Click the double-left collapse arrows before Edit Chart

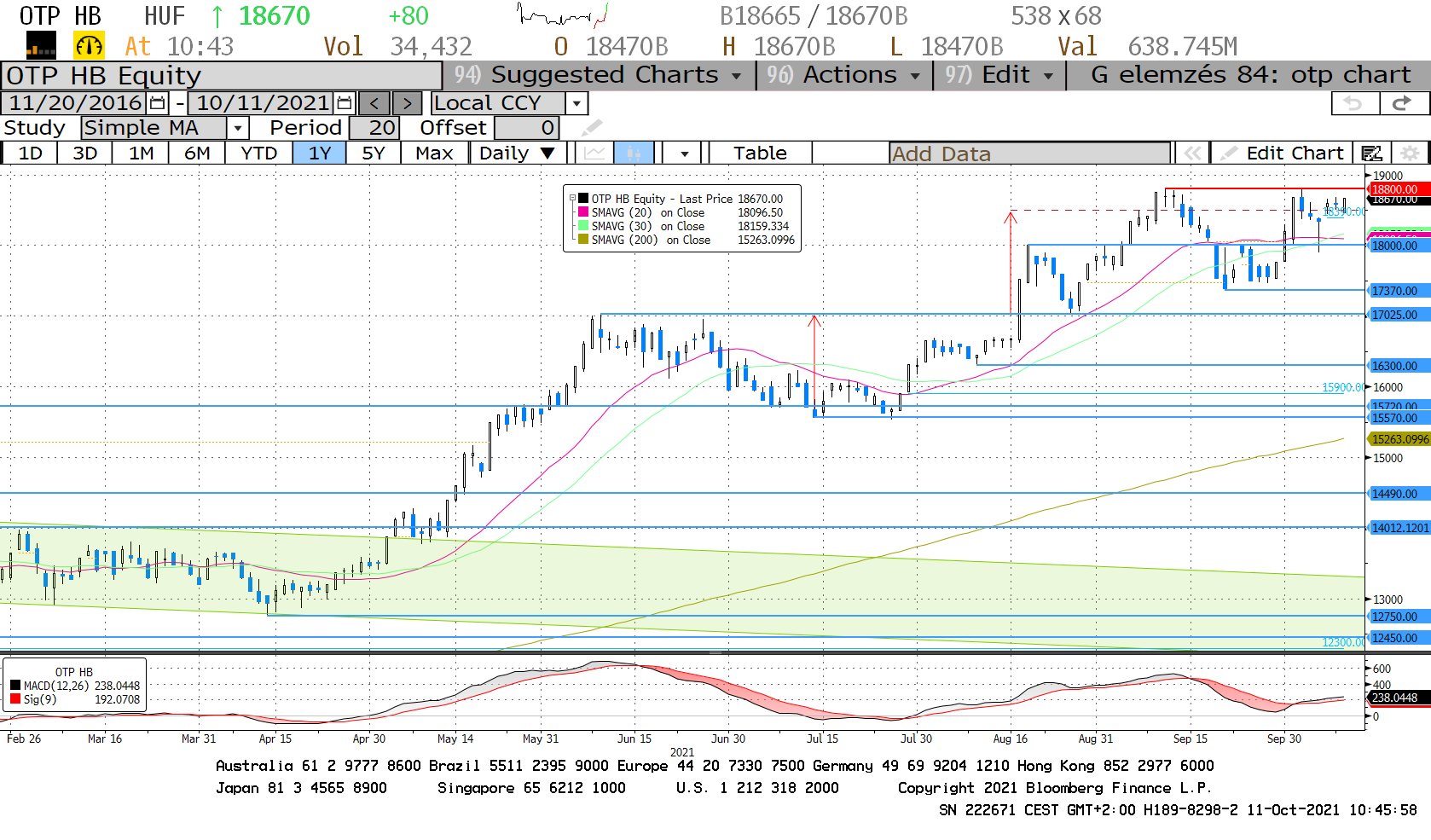click(x=1192, y=154)
